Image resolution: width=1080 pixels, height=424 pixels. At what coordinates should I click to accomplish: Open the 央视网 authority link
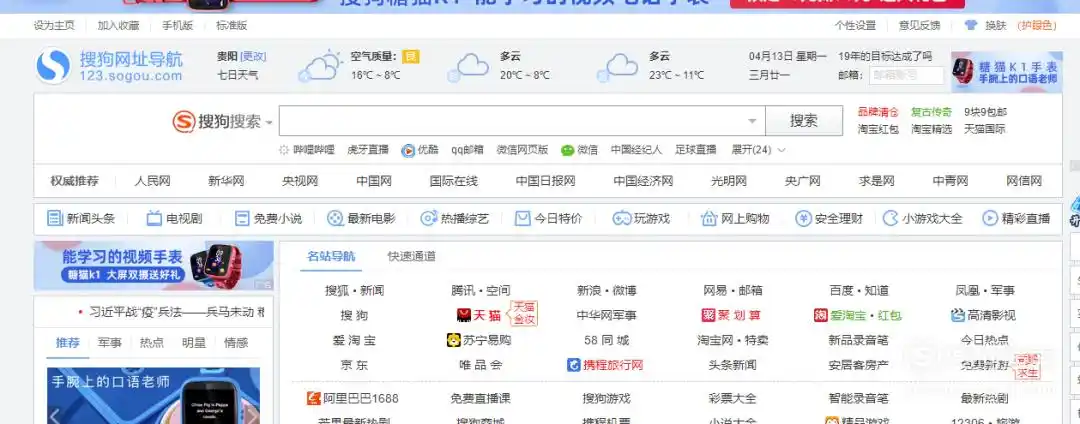coord(300,182)
